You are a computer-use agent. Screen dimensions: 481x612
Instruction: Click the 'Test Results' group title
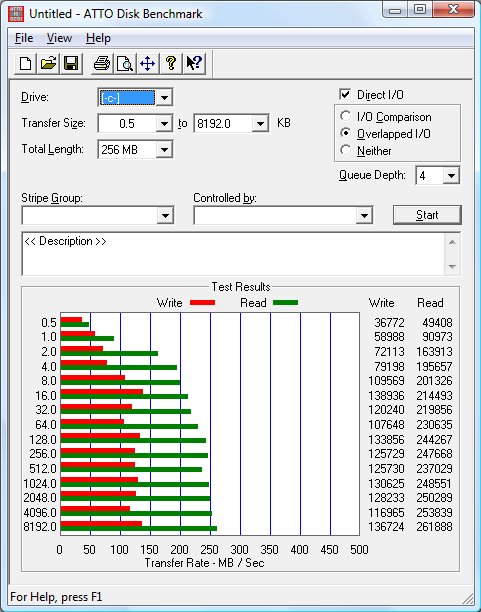point(241,287)
